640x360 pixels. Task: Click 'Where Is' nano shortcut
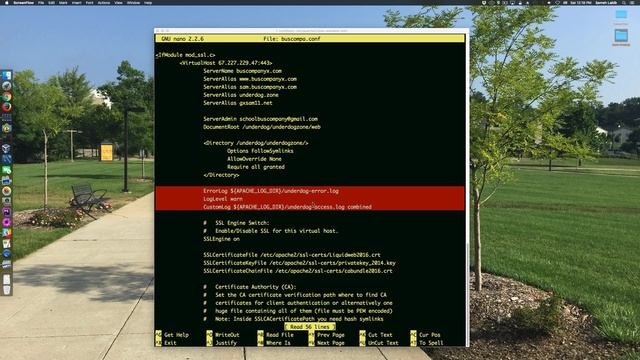click(278, 343)
